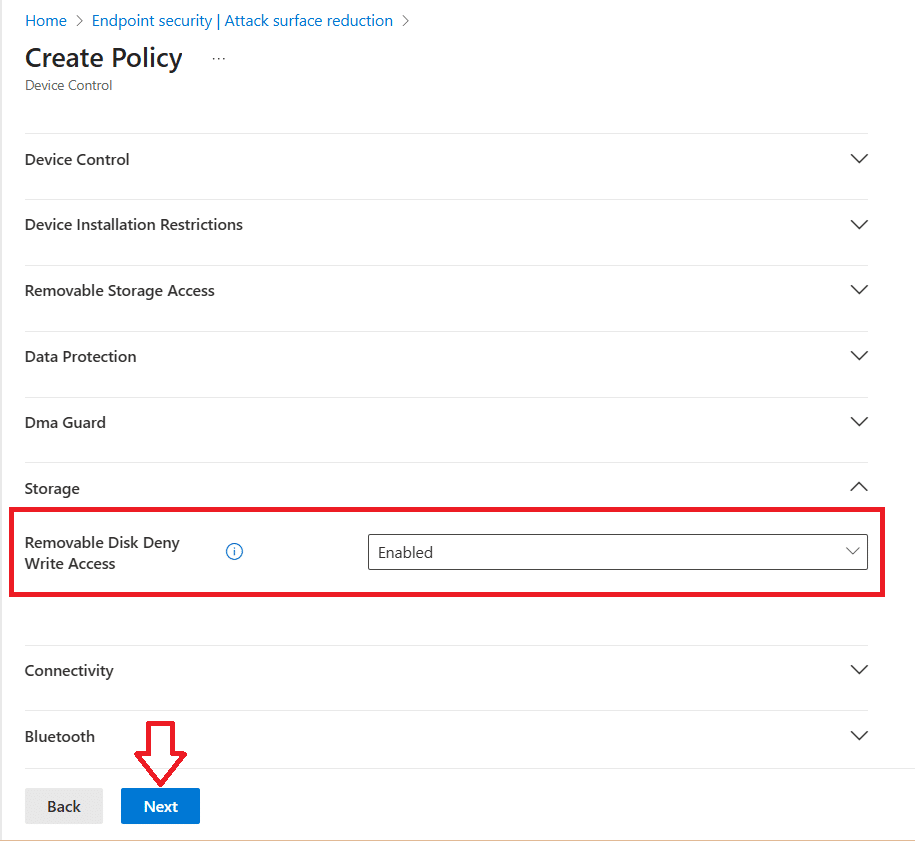Select the Storage section heading text
915x841 pixels.
[52, 489]
